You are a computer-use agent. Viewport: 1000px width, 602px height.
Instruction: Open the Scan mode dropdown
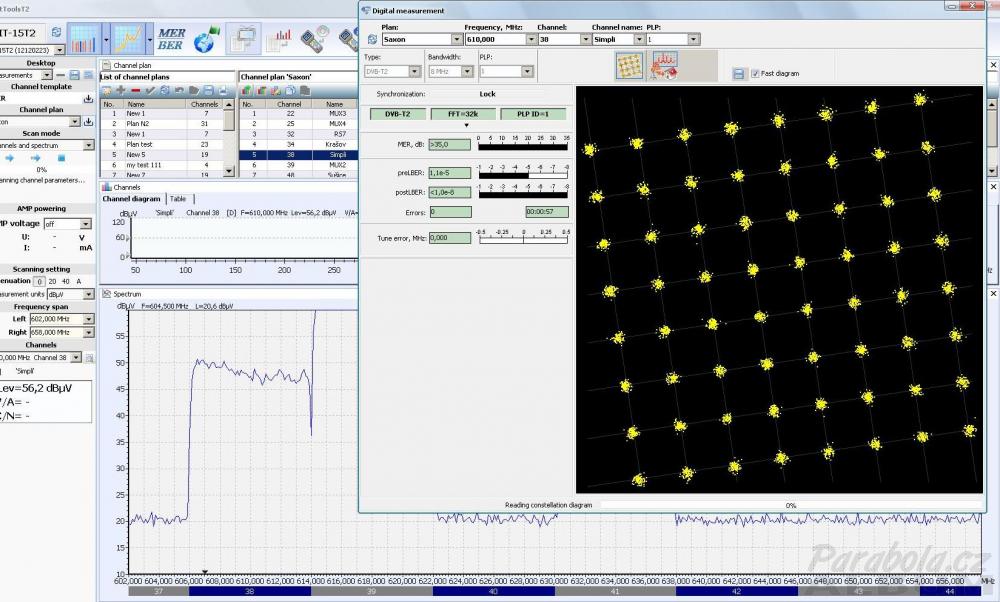(x=89, y=145)
